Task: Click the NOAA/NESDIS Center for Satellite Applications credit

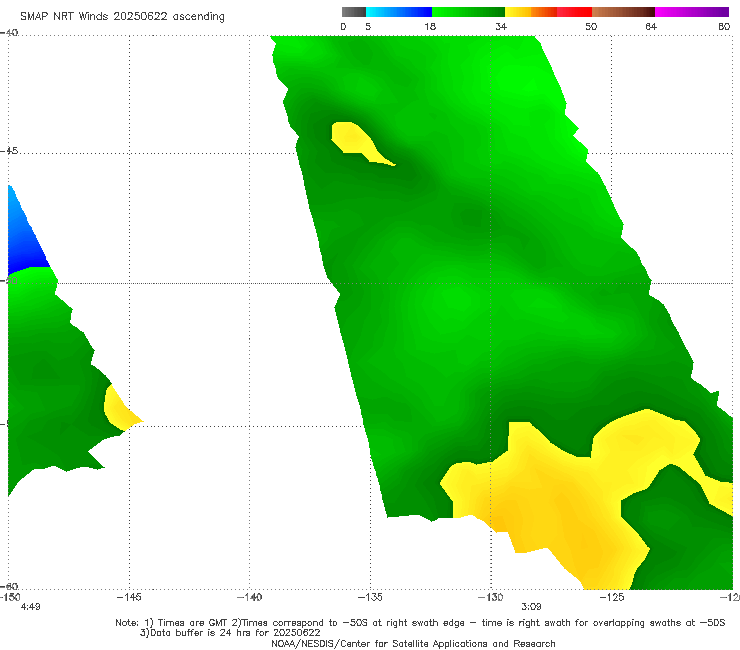Action: click(413, 643)
